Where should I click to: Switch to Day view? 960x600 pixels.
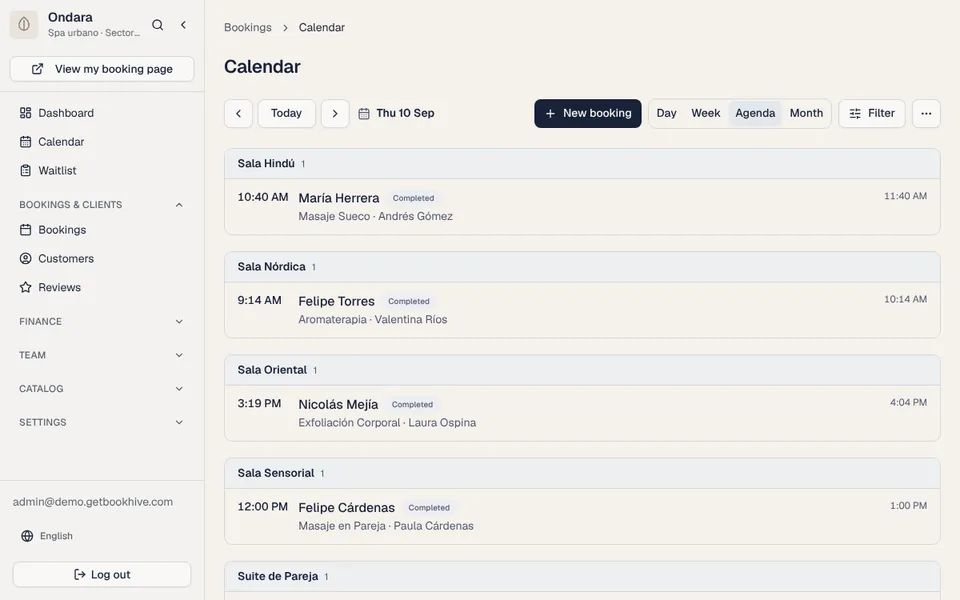666,113
